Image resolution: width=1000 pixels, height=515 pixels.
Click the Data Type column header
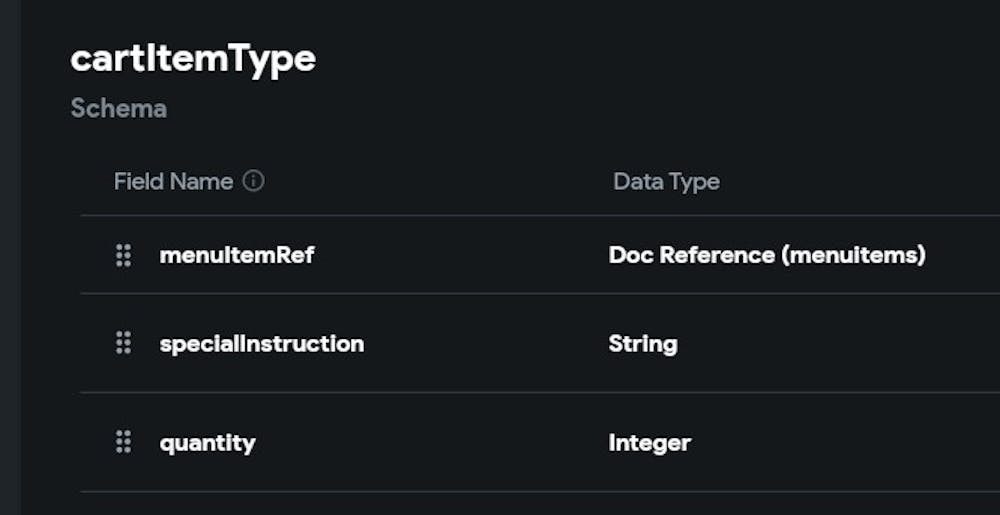(x=666, y=181)
